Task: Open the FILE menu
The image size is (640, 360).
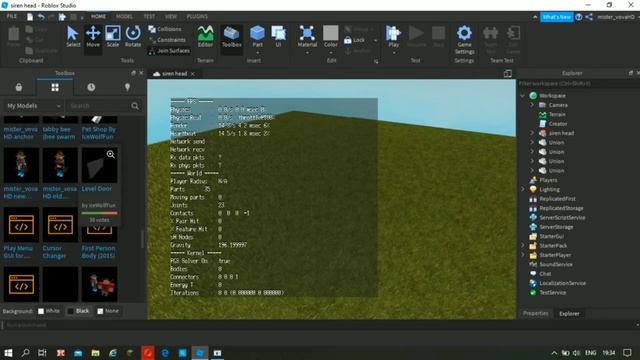Action: tap(11, 16)
